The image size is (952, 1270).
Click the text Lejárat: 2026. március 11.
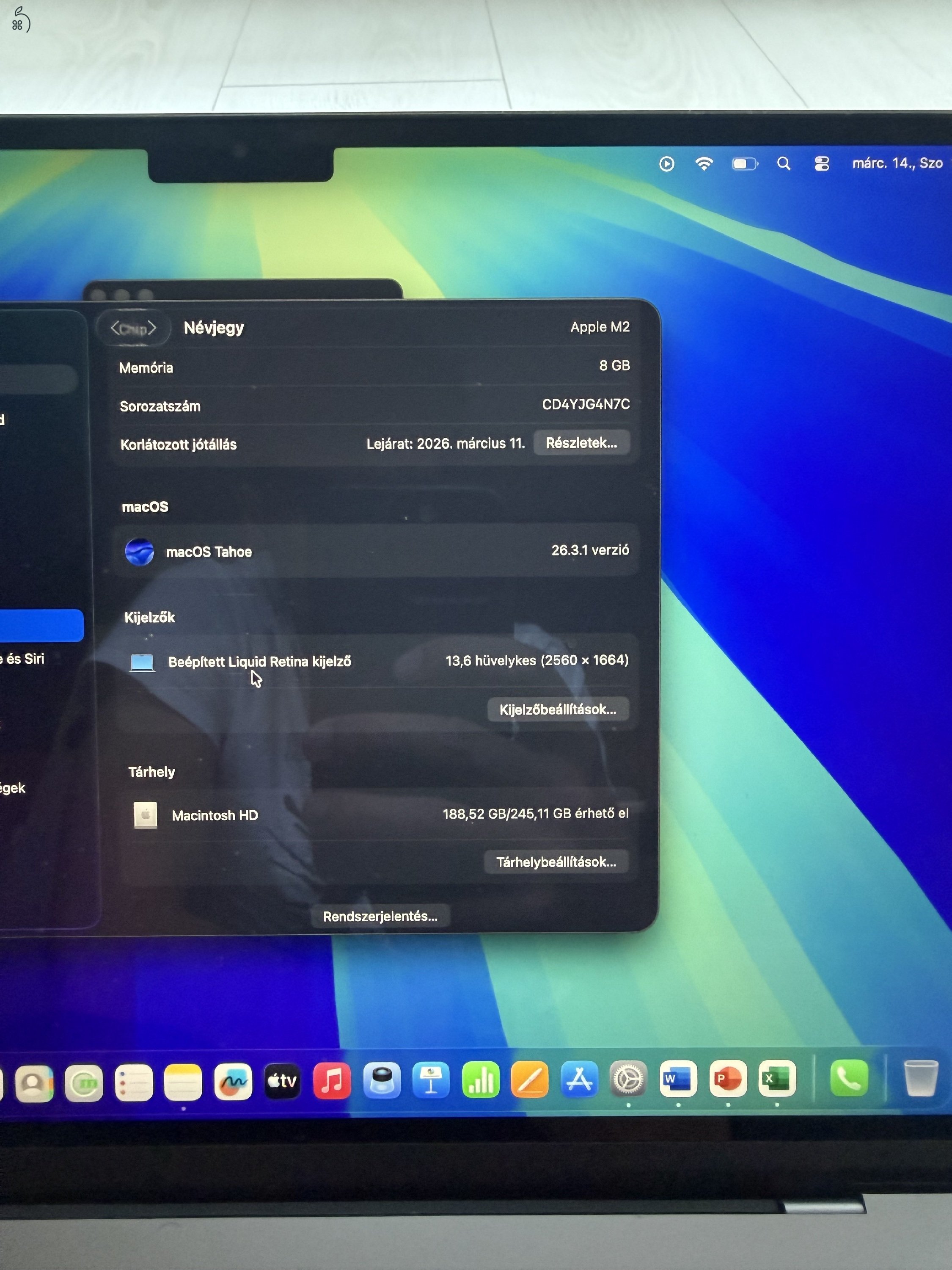446,444
